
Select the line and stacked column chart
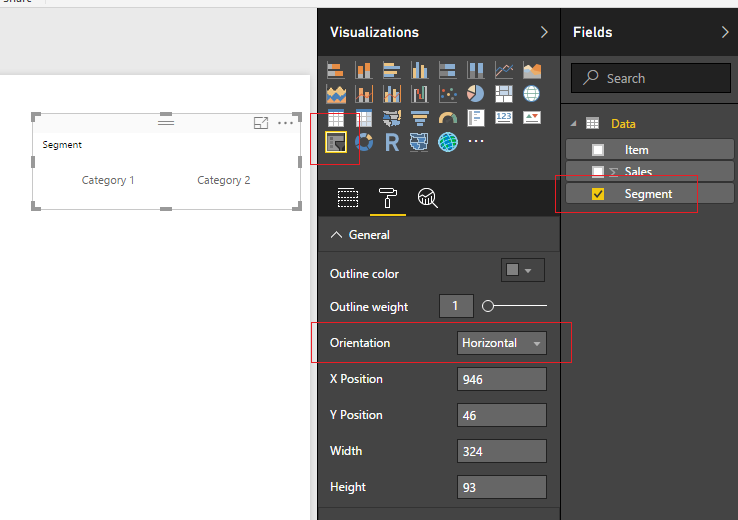363,94
